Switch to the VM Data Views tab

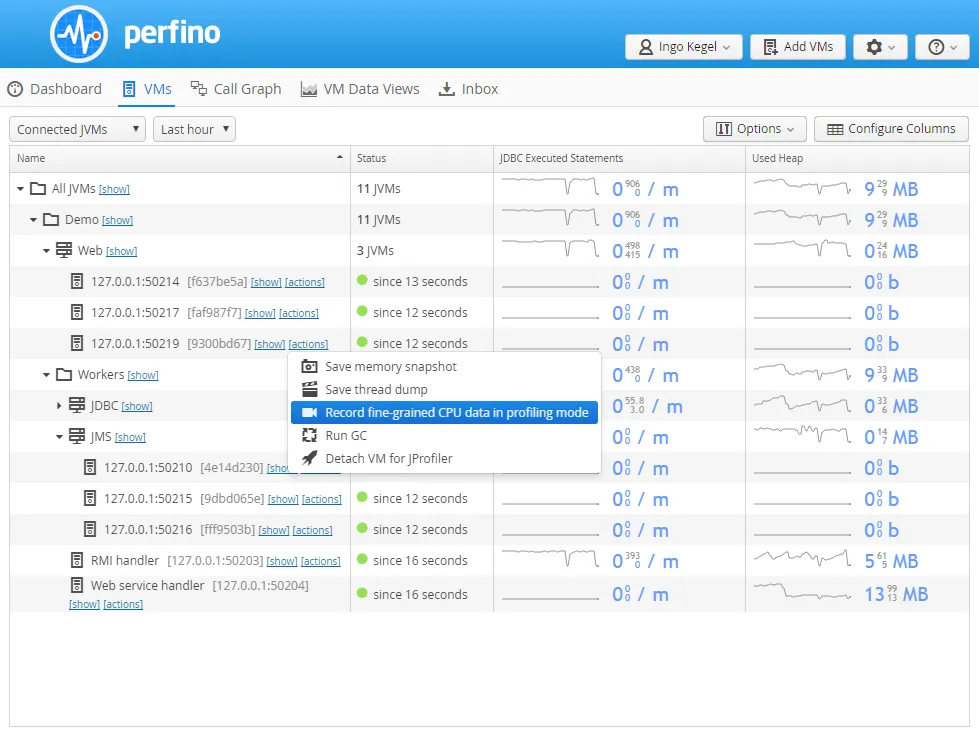point(360,89)
